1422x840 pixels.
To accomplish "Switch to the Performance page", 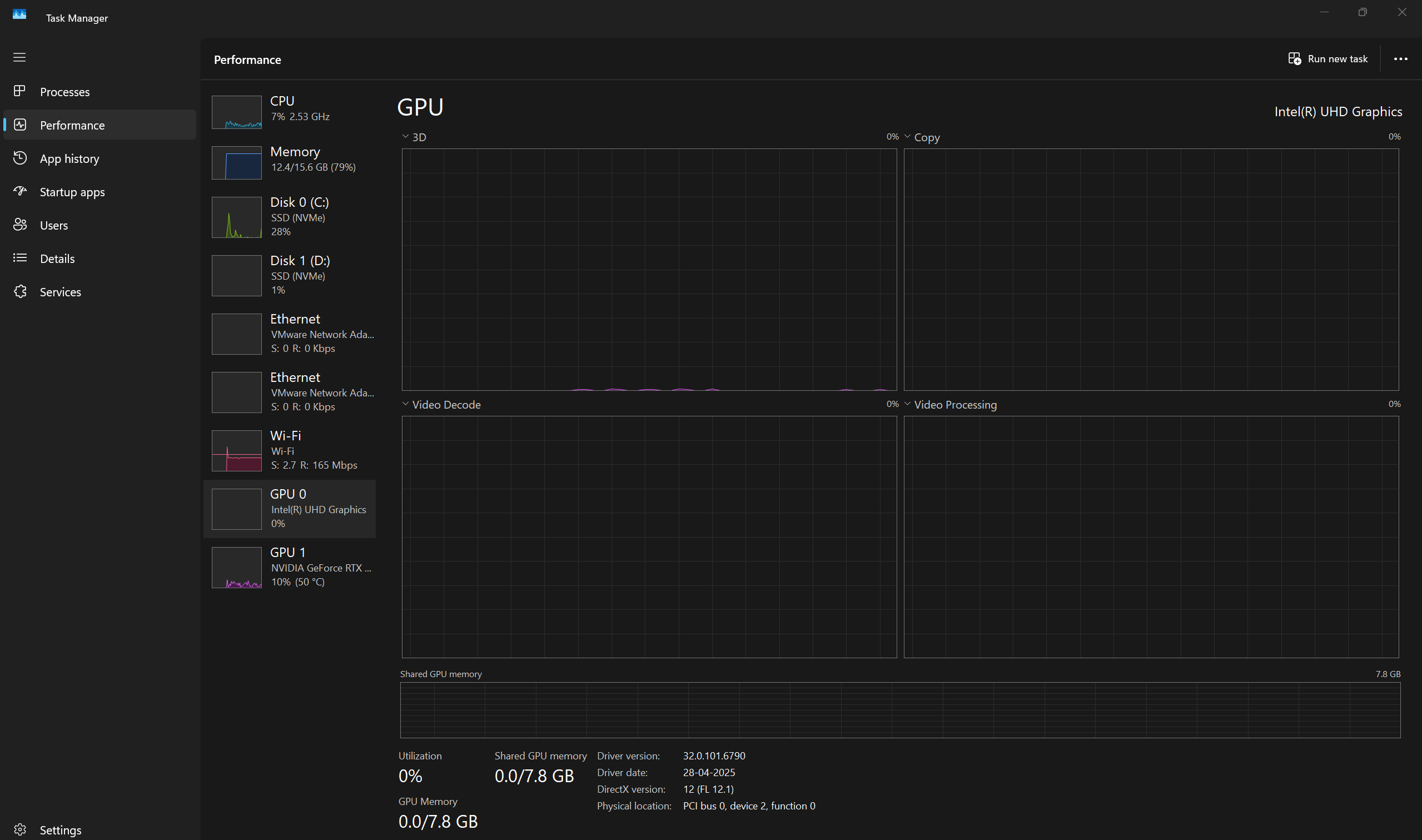I will [72, 125].
